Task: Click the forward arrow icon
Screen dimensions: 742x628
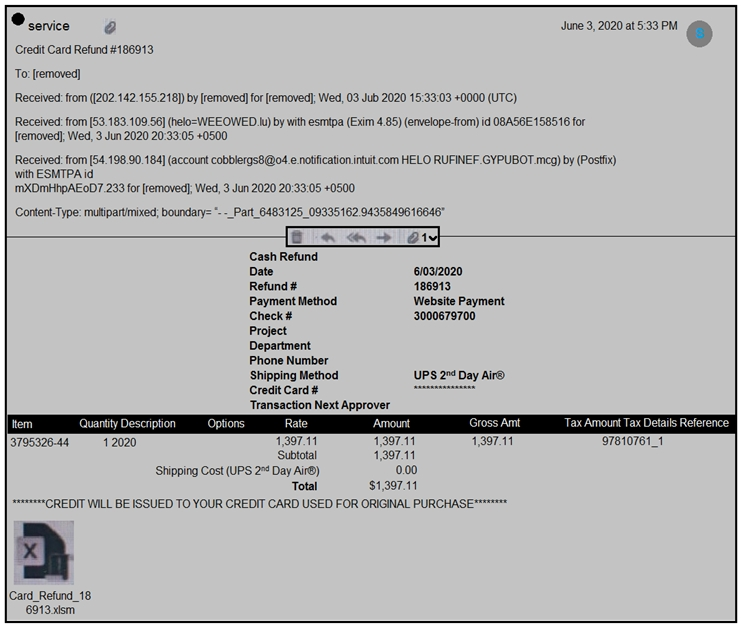Action: 384,237
